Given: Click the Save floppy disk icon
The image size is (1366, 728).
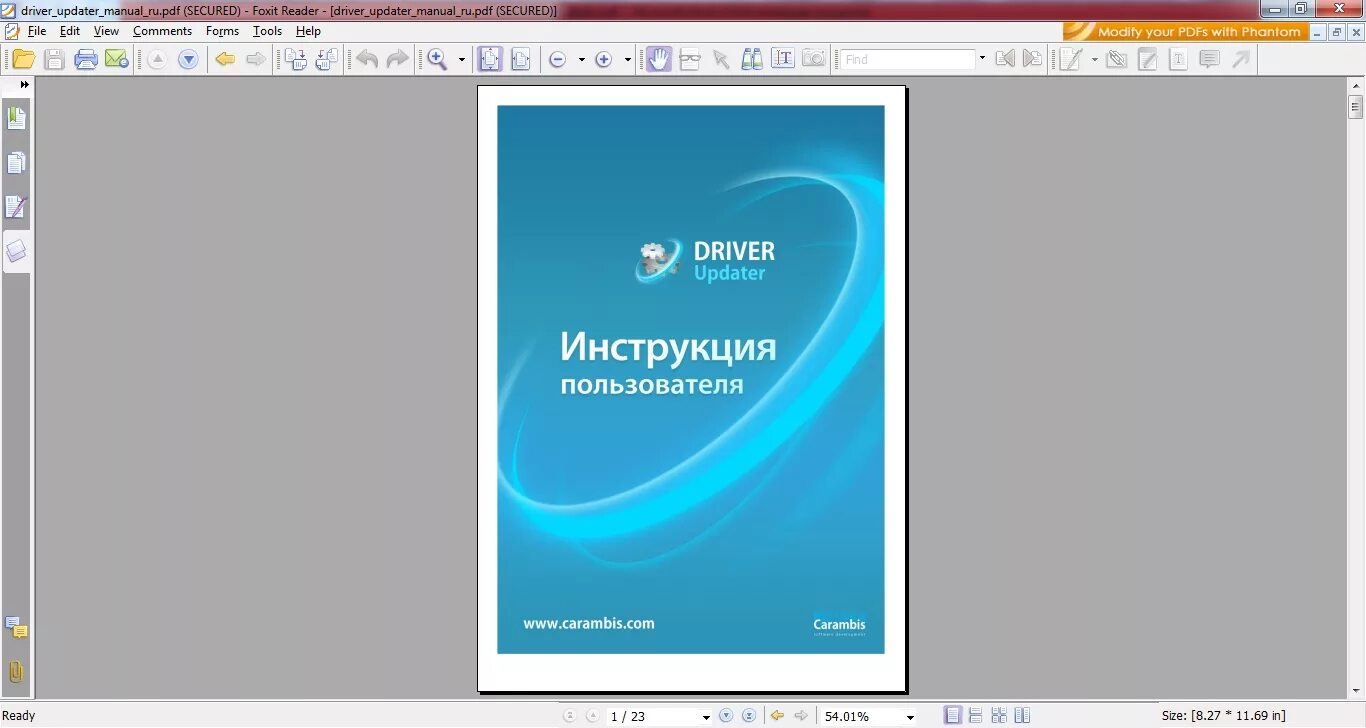Looking at the screenshot, I should coord(54,59).
